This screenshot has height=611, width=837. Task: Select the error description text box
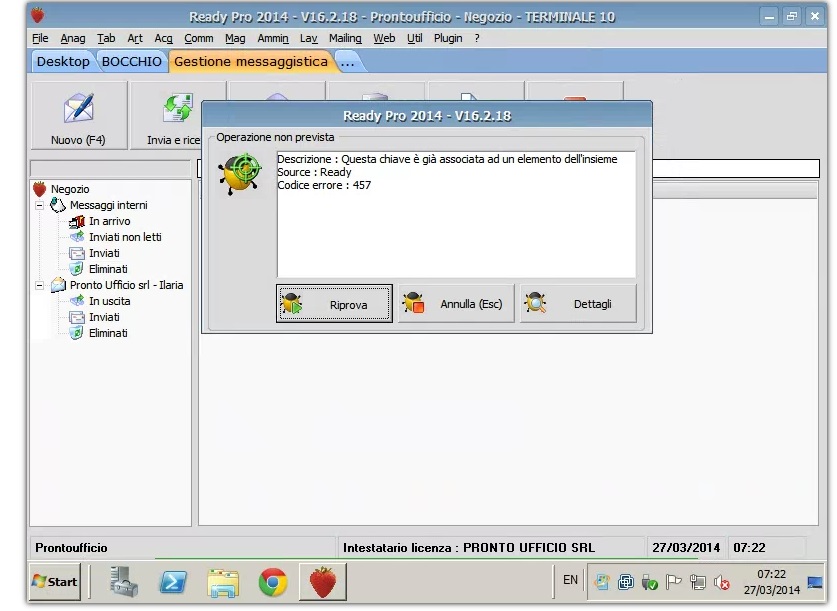click(456, 214)
